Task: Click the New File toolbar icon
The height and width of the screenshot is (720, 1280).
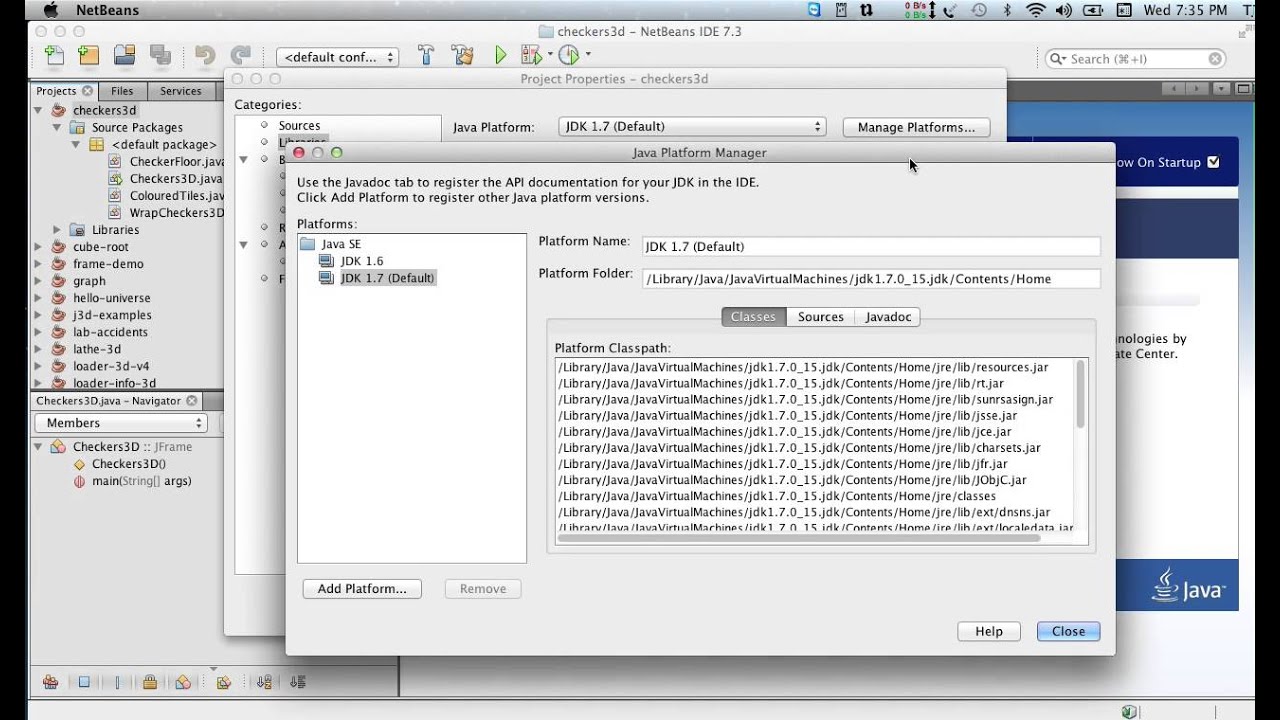Action: point(54,56)
